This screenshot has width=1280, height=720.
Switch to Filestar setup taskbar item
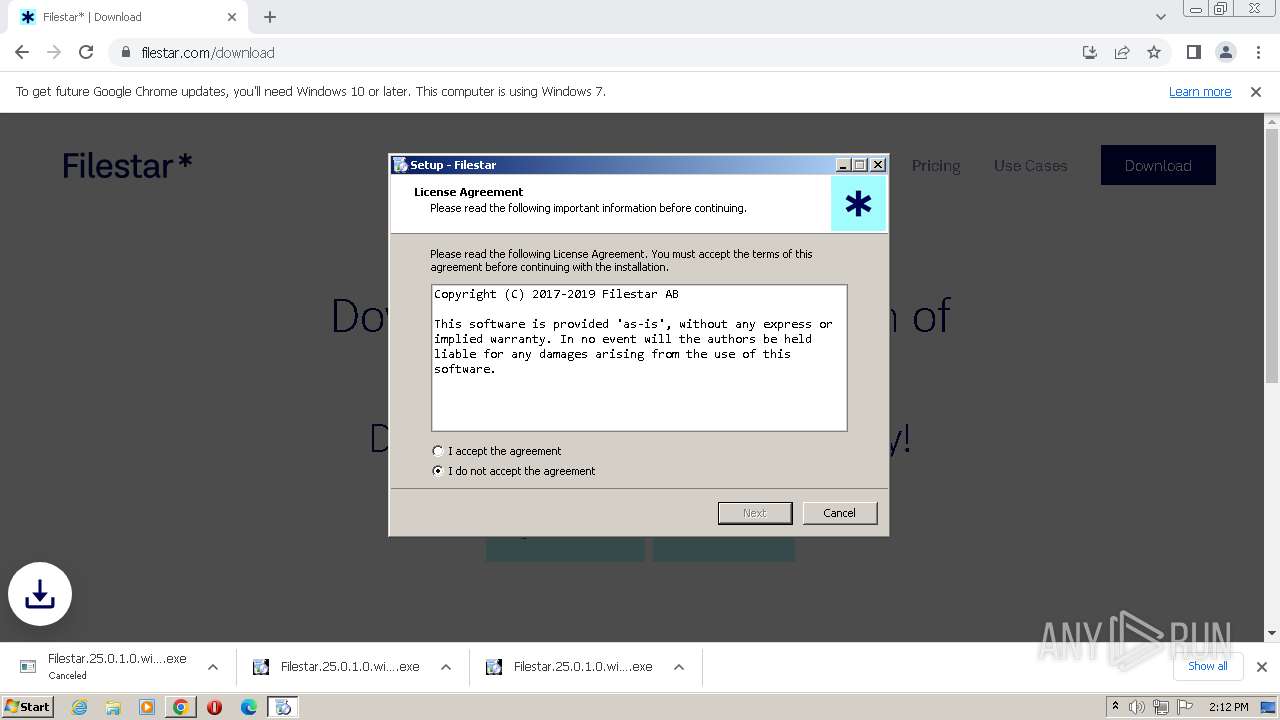[x=283, y=707]
